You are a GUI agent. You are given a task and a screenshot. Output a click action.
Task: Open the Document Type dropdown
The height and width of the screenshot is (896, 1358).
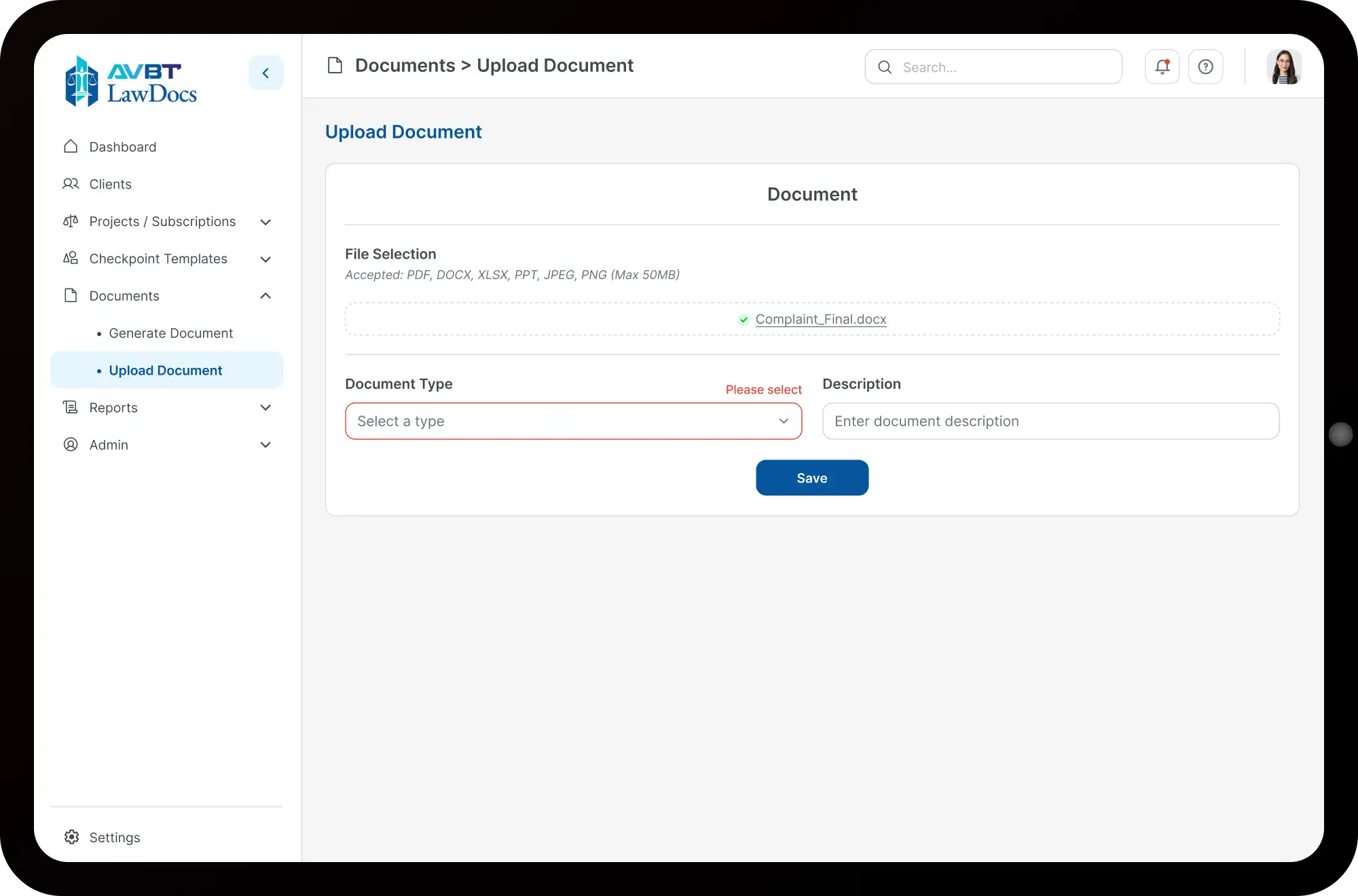pyautogui.click(x=573, y=421)
